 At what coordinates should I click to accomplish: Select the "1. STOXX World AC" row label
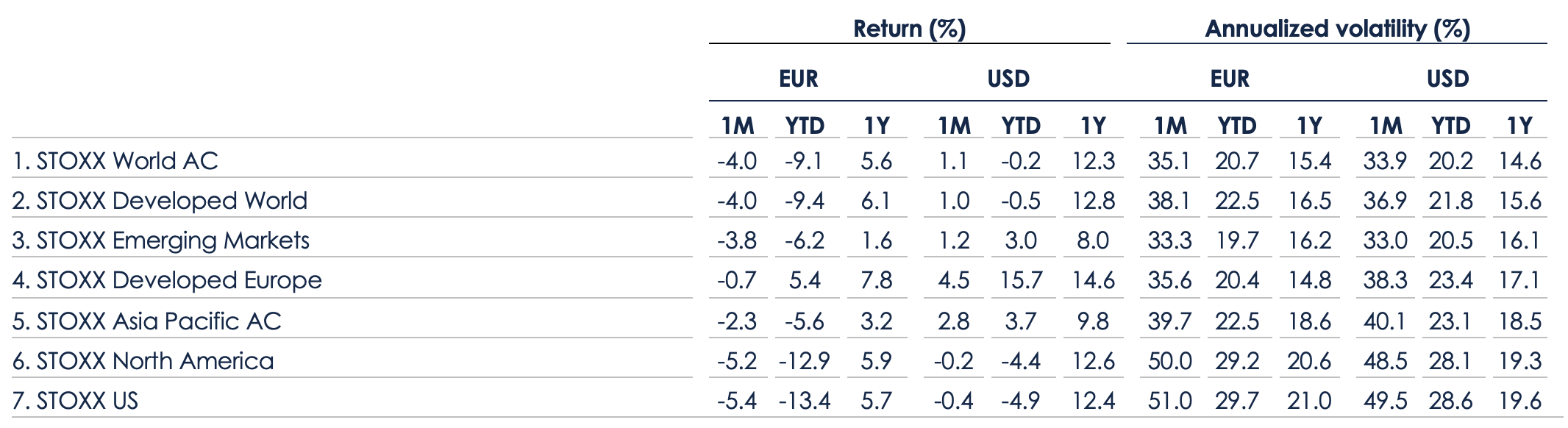(x=115, y=161)
